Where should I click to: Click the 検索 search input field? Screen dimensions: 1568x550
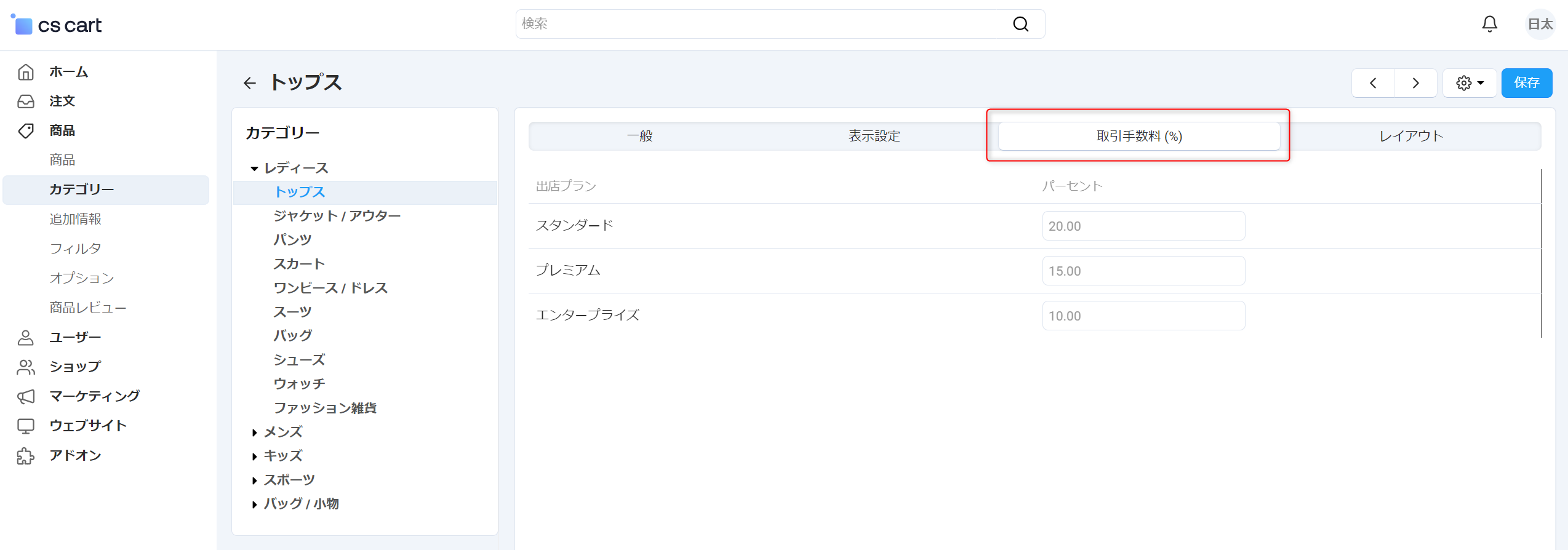pyautogui.click(x=763, y=24)
